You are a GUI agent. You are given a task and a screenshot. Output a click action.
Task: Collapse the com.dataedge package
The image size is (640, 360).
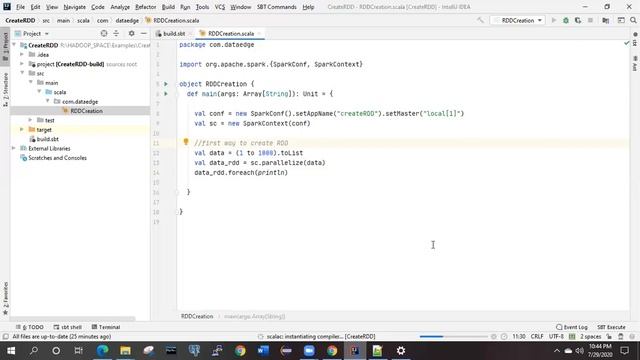[48, 102]
